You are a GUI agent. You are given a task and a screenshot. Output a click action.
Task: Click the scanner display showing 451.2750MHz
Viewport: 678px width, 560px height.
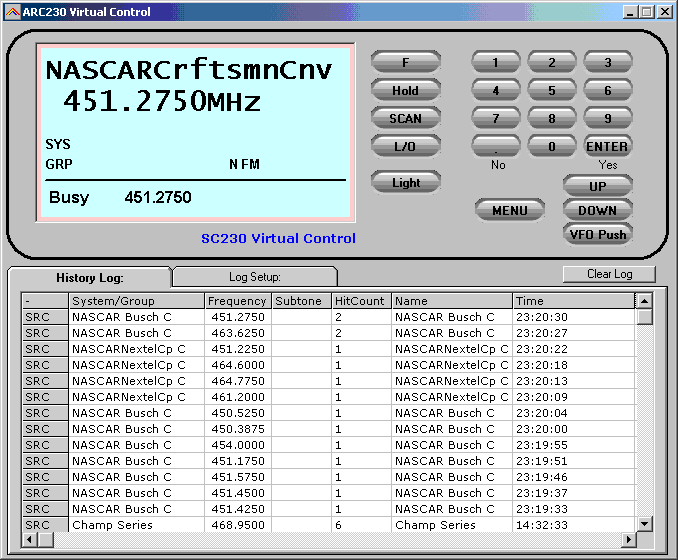195,133
